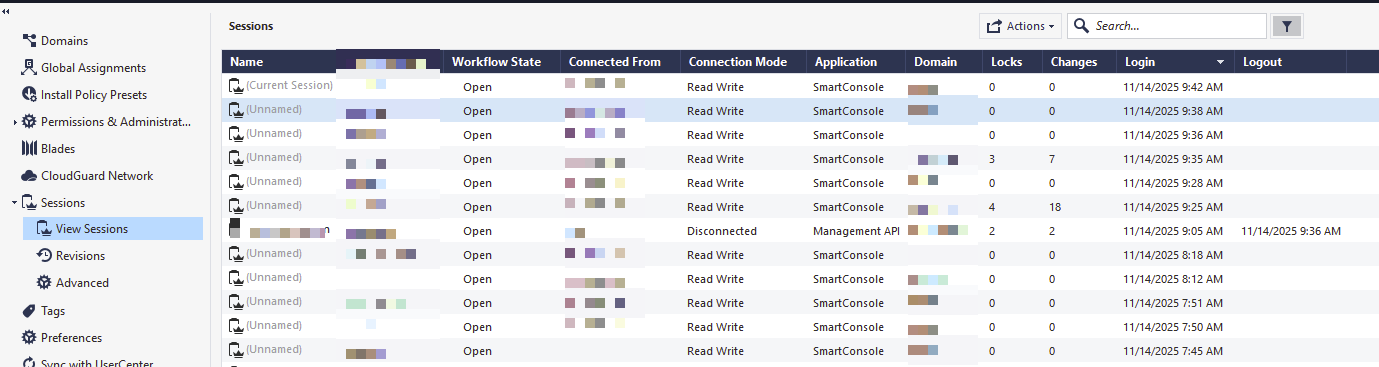Click the 18 changes value
The width and height of the screenshot is (1379, 367).
click(x=1055, y=207)
